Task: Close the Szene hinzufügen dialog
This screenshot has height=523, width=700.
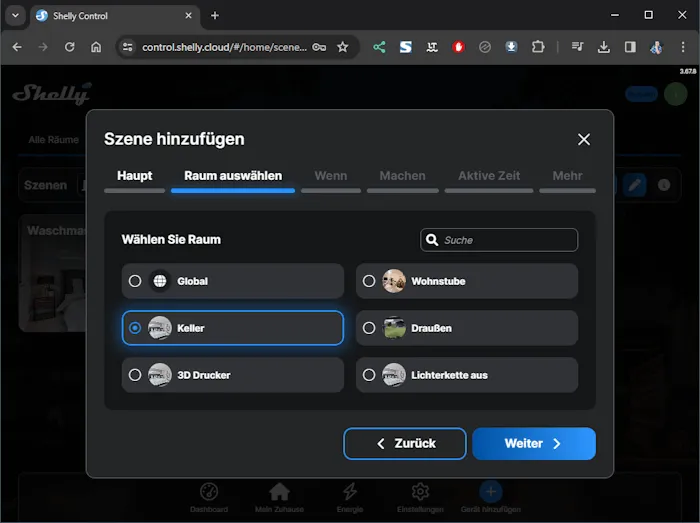Action: tap(584, 140)
